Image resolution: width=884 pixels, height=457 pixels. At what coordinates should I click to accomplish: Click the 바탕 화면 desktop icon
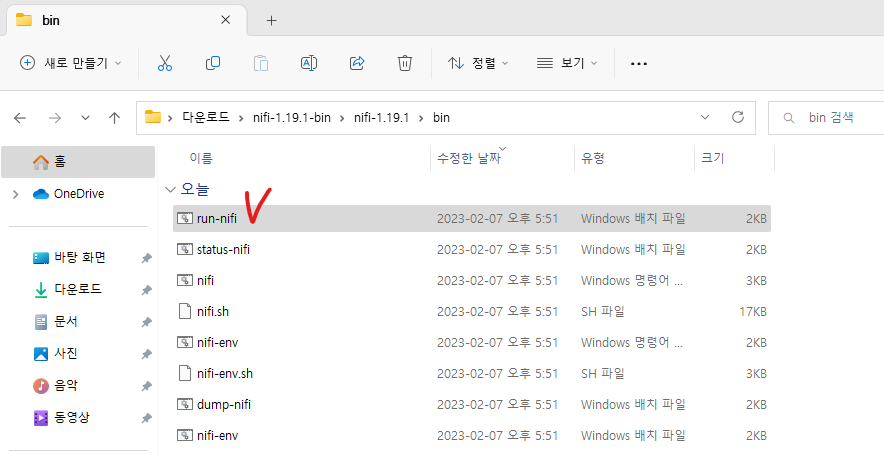(x=41, y=258)
